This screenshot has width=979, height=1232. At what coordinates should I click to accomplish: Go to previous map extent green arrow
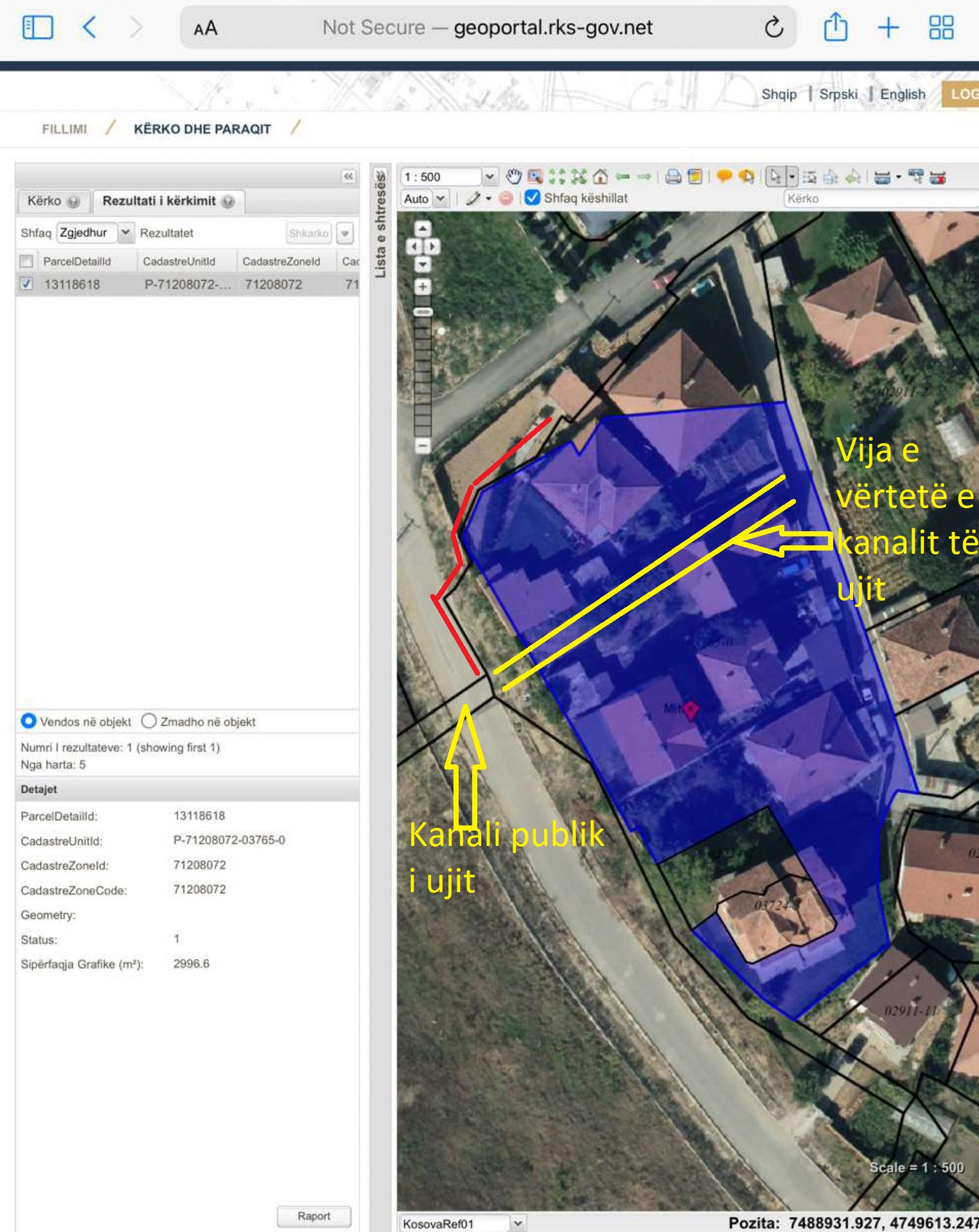pyautogui.click(x=622, y=176)
